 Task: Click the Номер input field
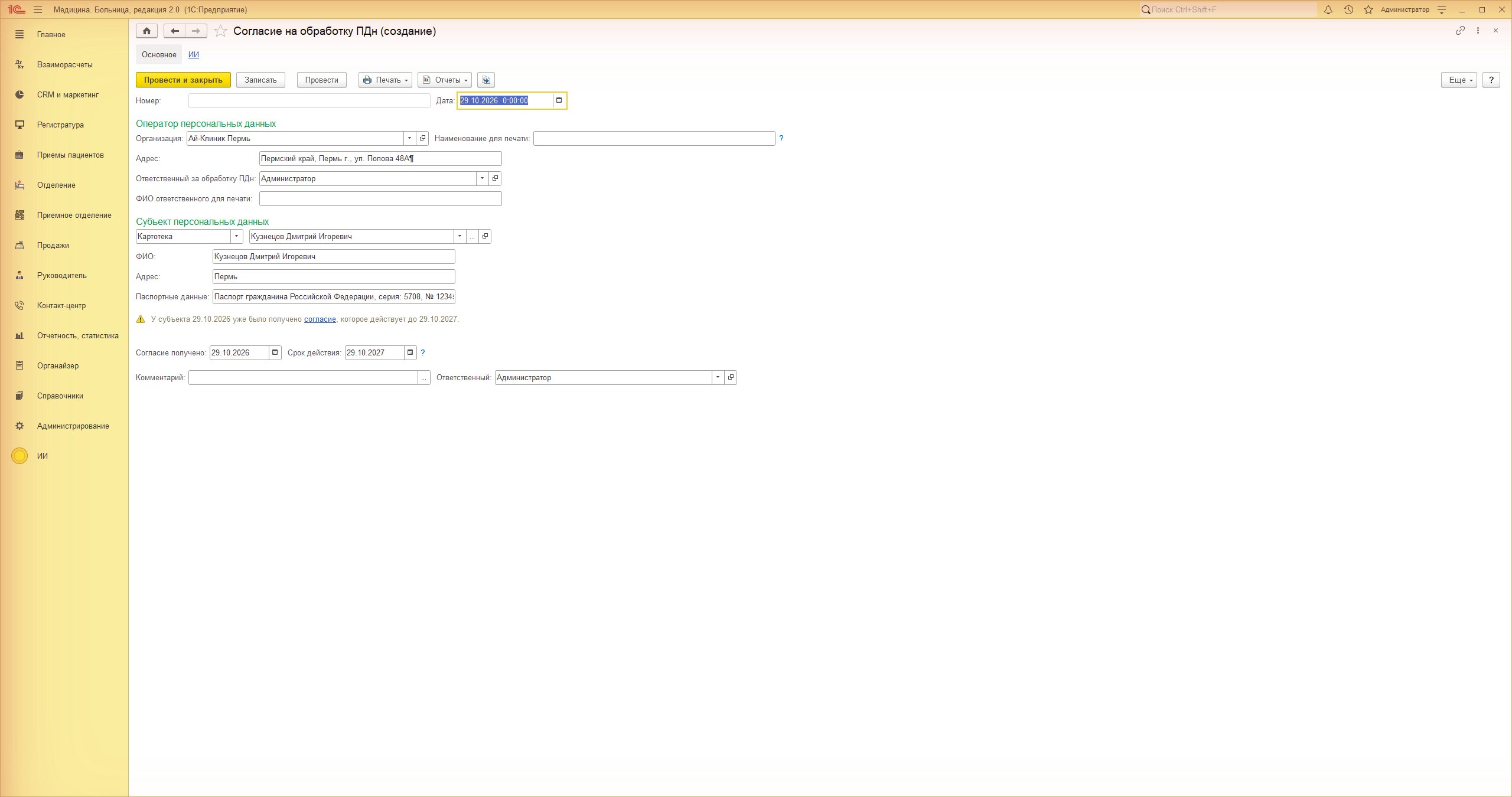coord(309,100)
